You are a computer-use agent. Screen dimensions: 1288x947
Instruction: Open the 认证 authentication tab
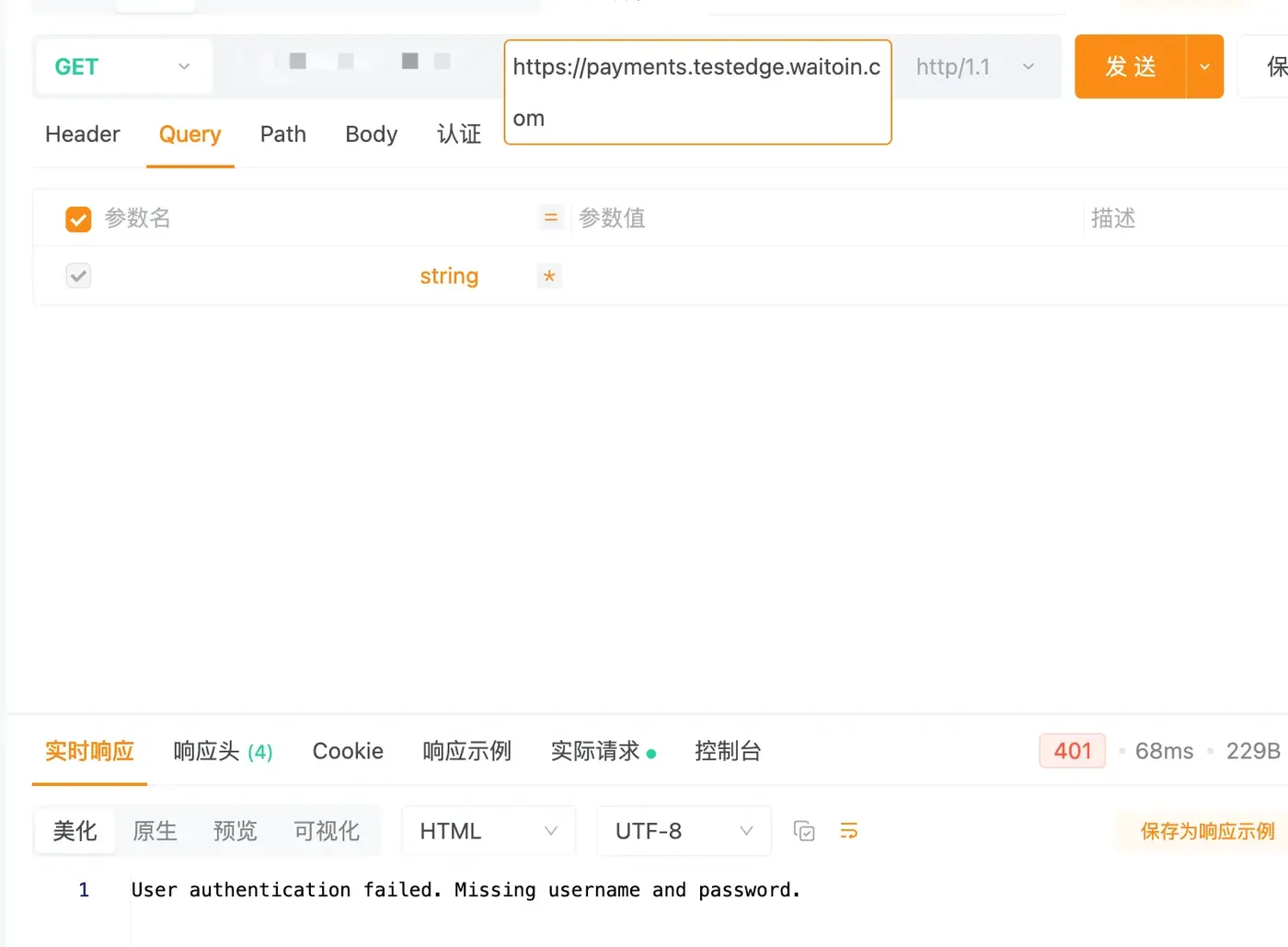[459, 134]
